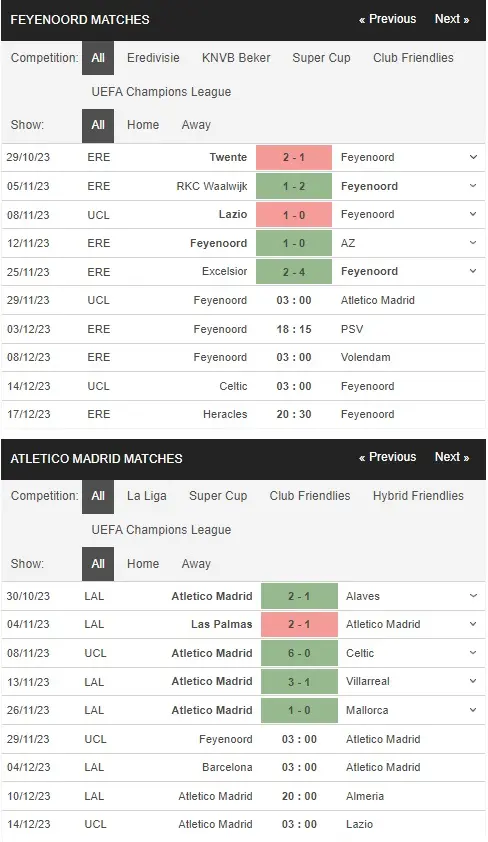Open Feyenoord vs PSV fixture time
The width and height of the screenshot is (488, 842).
[x=294, y=329]
